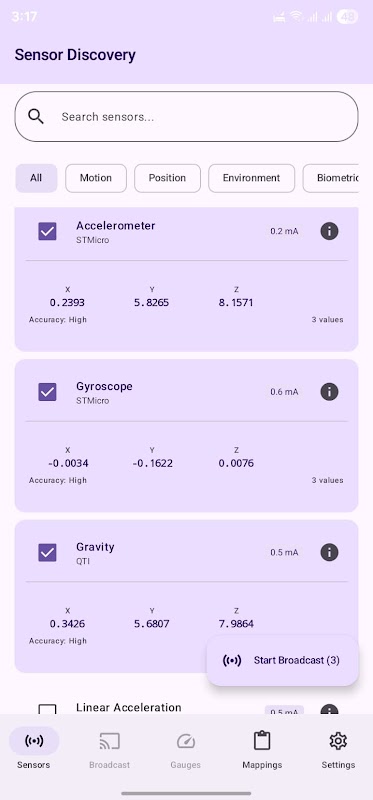Open Settings gear icon

[x=338, y=741]
